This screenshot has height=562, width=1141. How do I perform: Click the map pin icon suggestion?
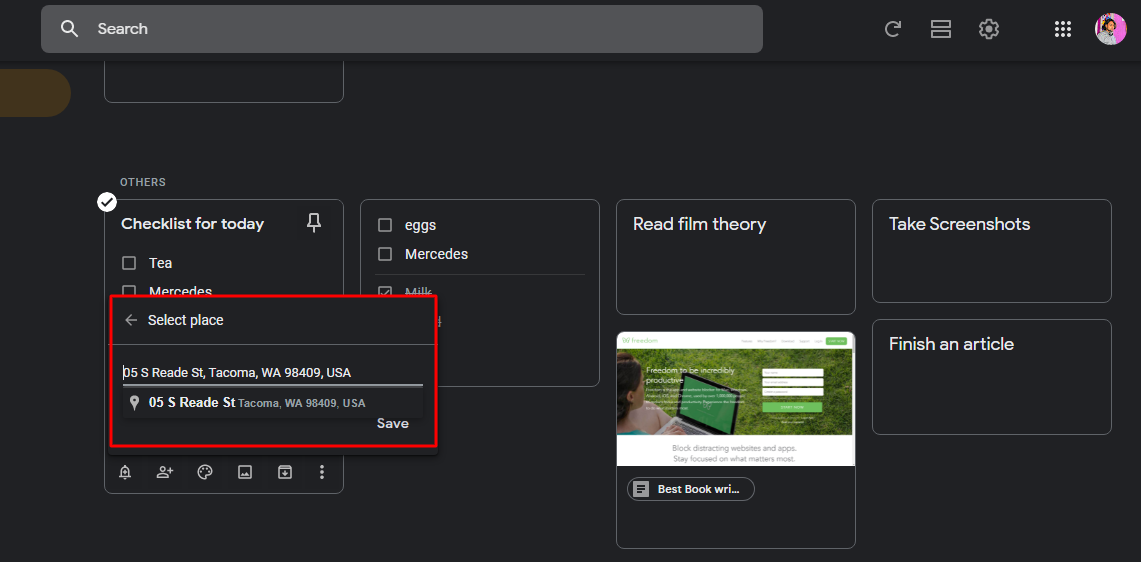coord(134,403)
